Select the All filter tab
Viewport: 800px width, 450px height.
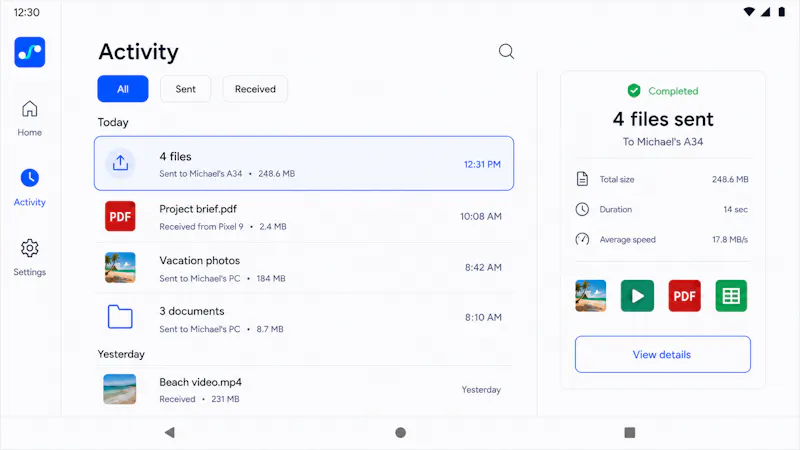coord(123,89)
